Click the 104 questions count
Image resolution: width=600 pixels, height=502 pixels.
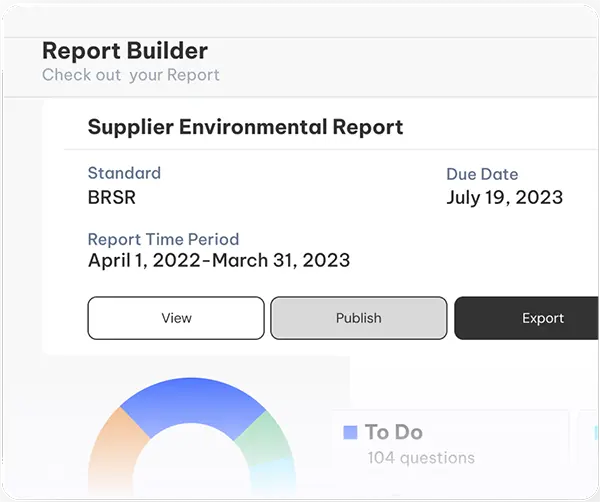[421, 458]
